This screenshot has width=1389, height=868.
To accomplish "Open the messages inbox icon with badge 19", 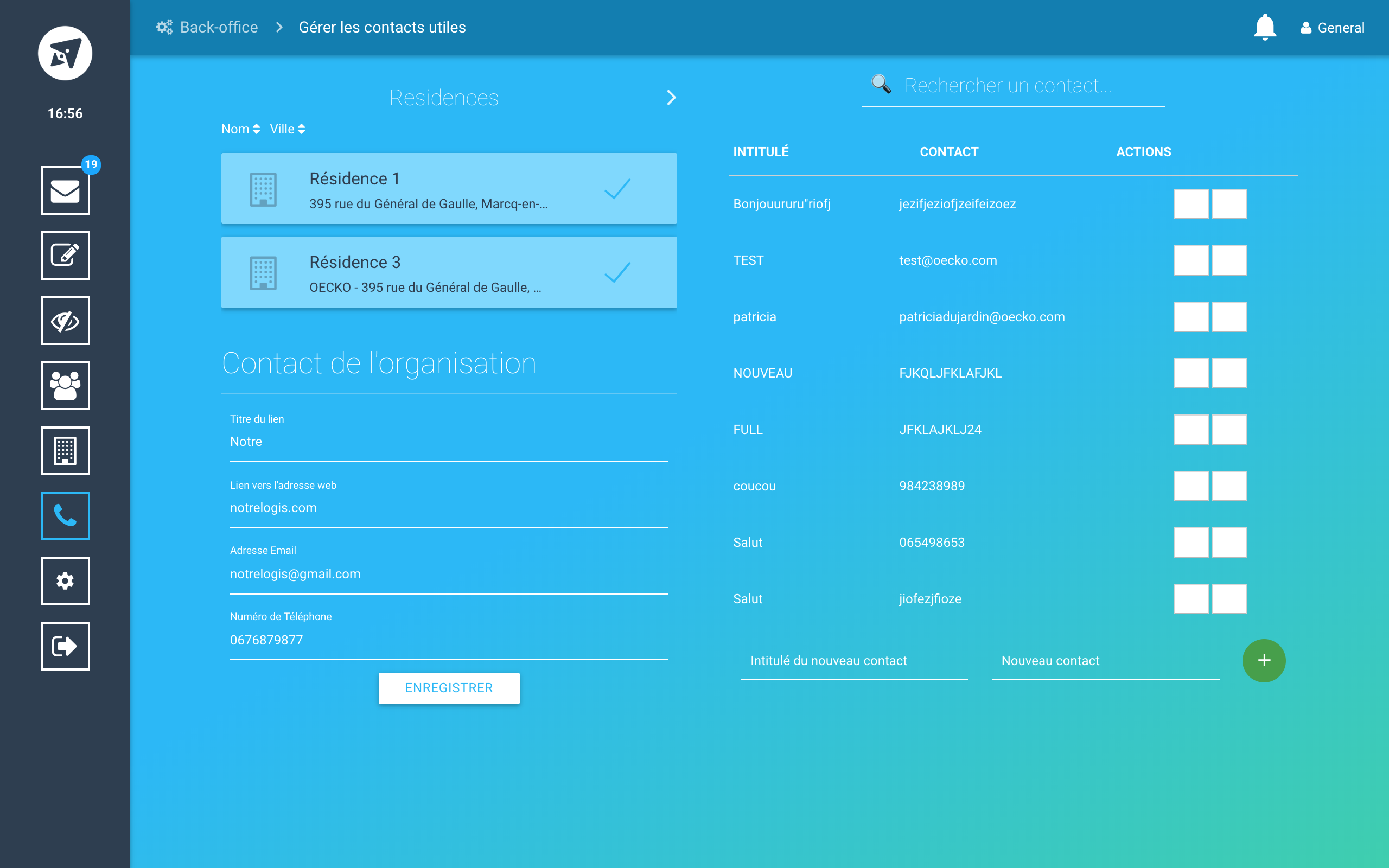I will (66, 190).
